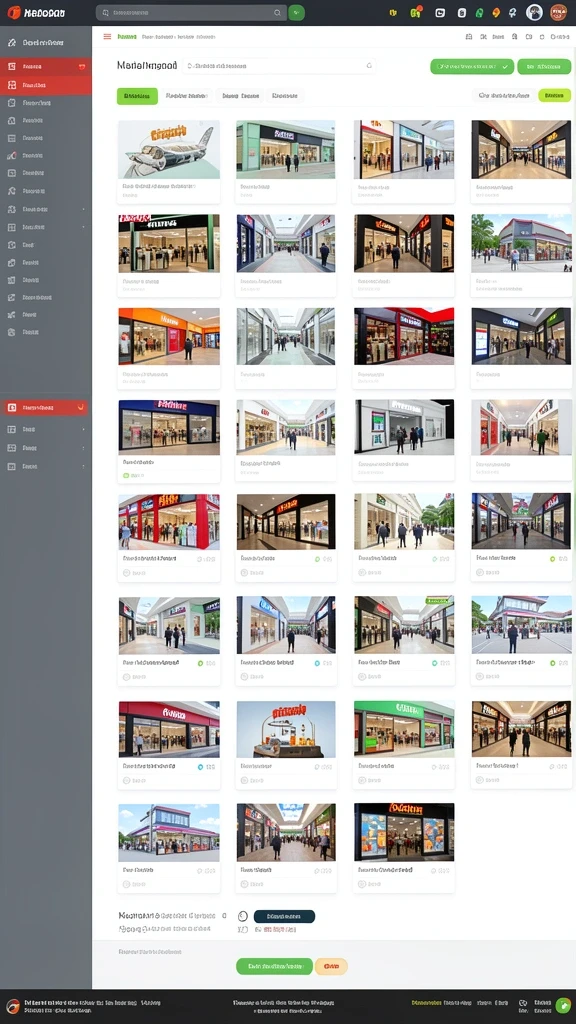Click the orange round profile badge at top-right corner
The width and height of the screenshot is (576, 1024).
(558, 12)
